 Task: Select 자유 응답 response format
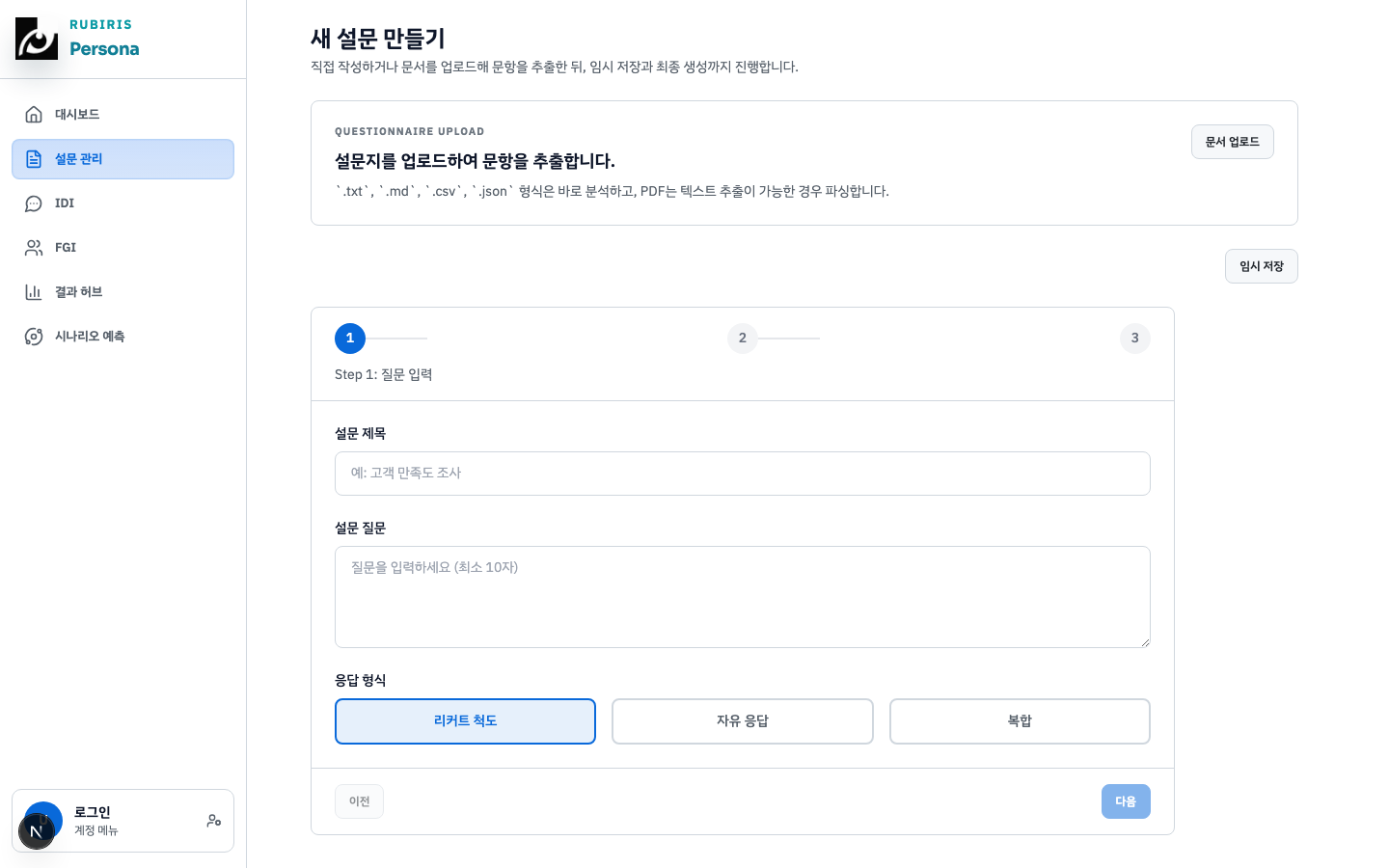[742, 720]
